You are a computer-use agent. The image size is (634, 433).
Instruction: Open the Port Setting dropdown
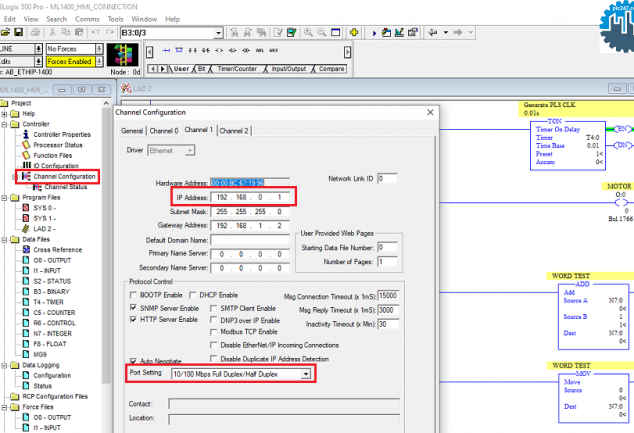(x=306, y=374)
